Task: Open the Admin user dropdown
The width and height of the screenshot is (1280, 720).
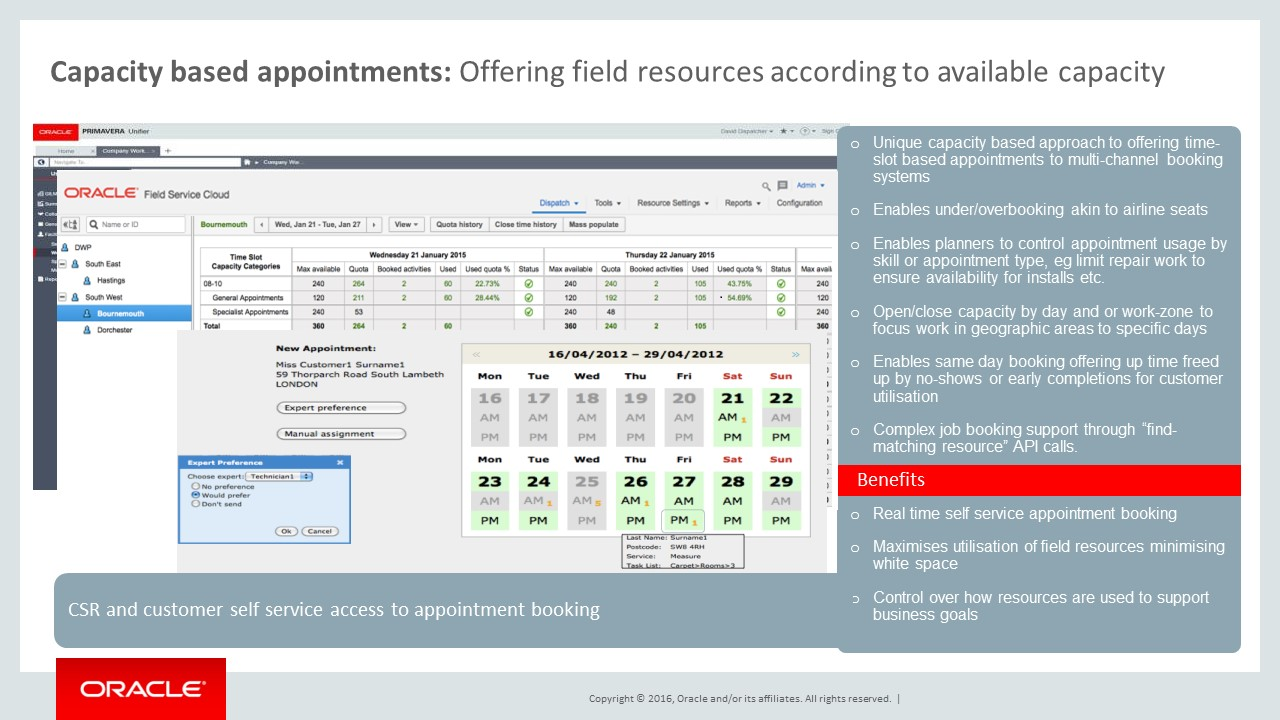Action: tap(811, 185)
